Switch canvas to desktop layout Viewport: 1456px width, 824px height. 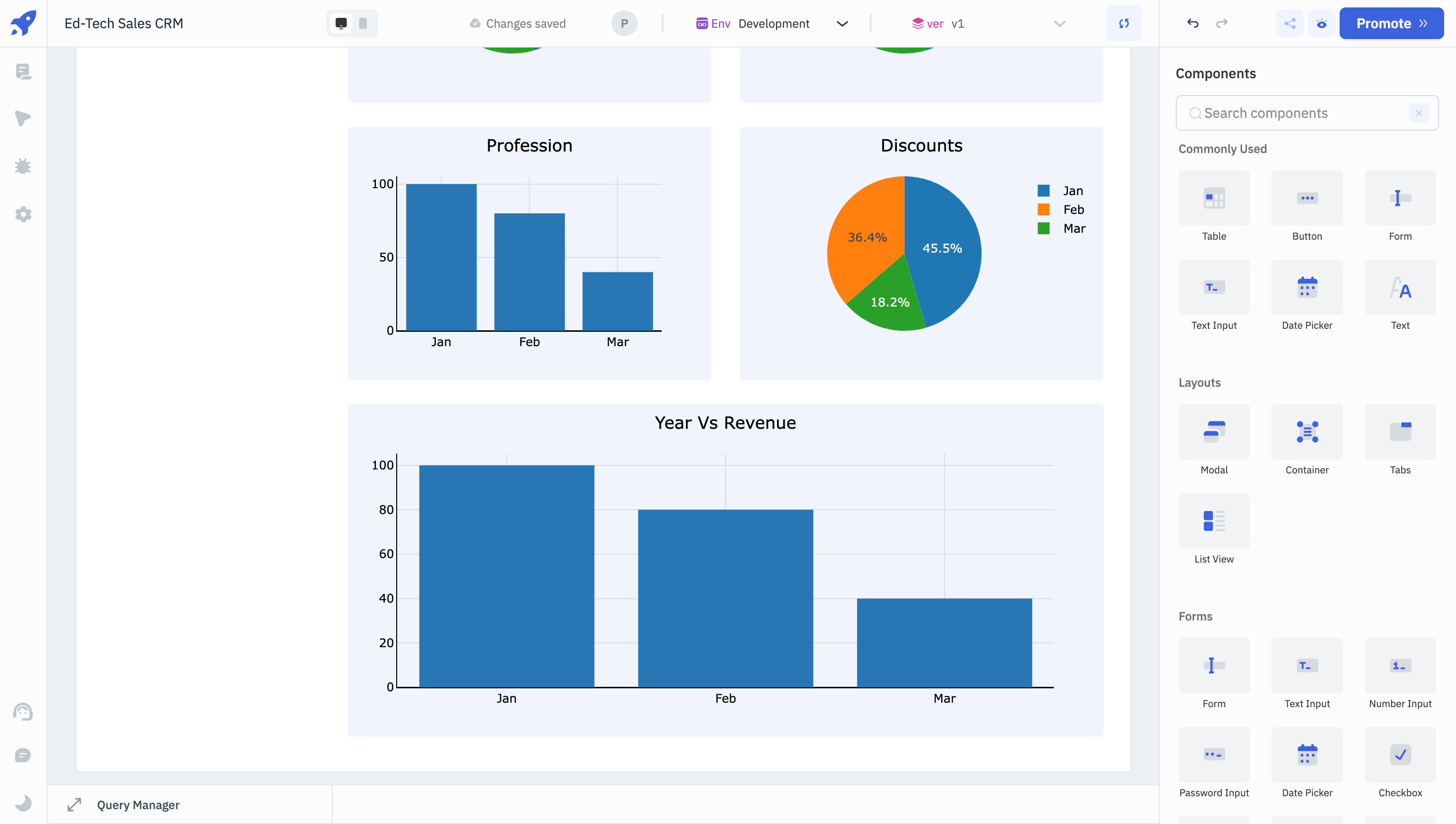341,23
